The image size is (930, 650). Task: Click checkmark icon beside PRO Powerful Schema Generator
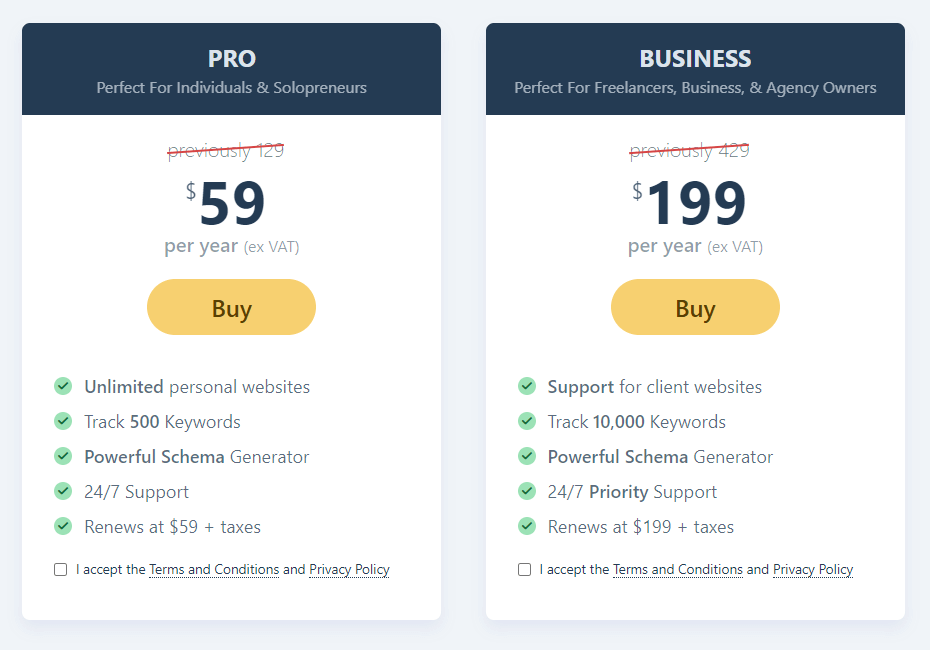[x=63, y=456]
